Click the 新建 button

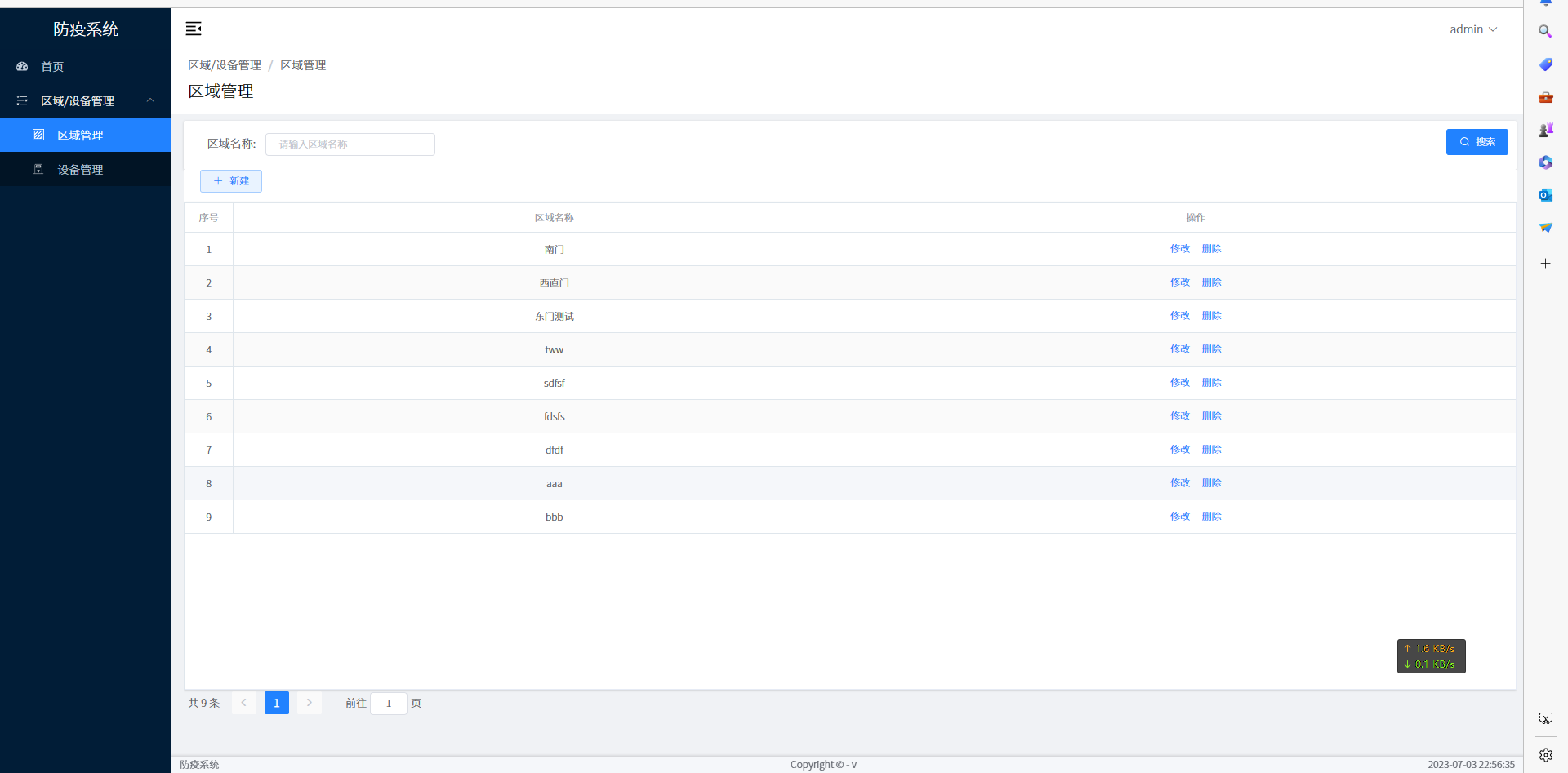(231, 181)
